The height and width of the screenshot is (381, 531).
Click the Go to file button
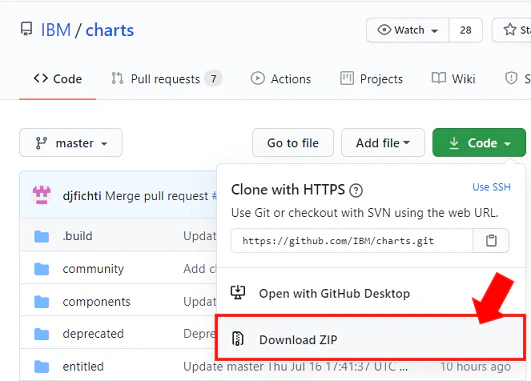[293, 143]
